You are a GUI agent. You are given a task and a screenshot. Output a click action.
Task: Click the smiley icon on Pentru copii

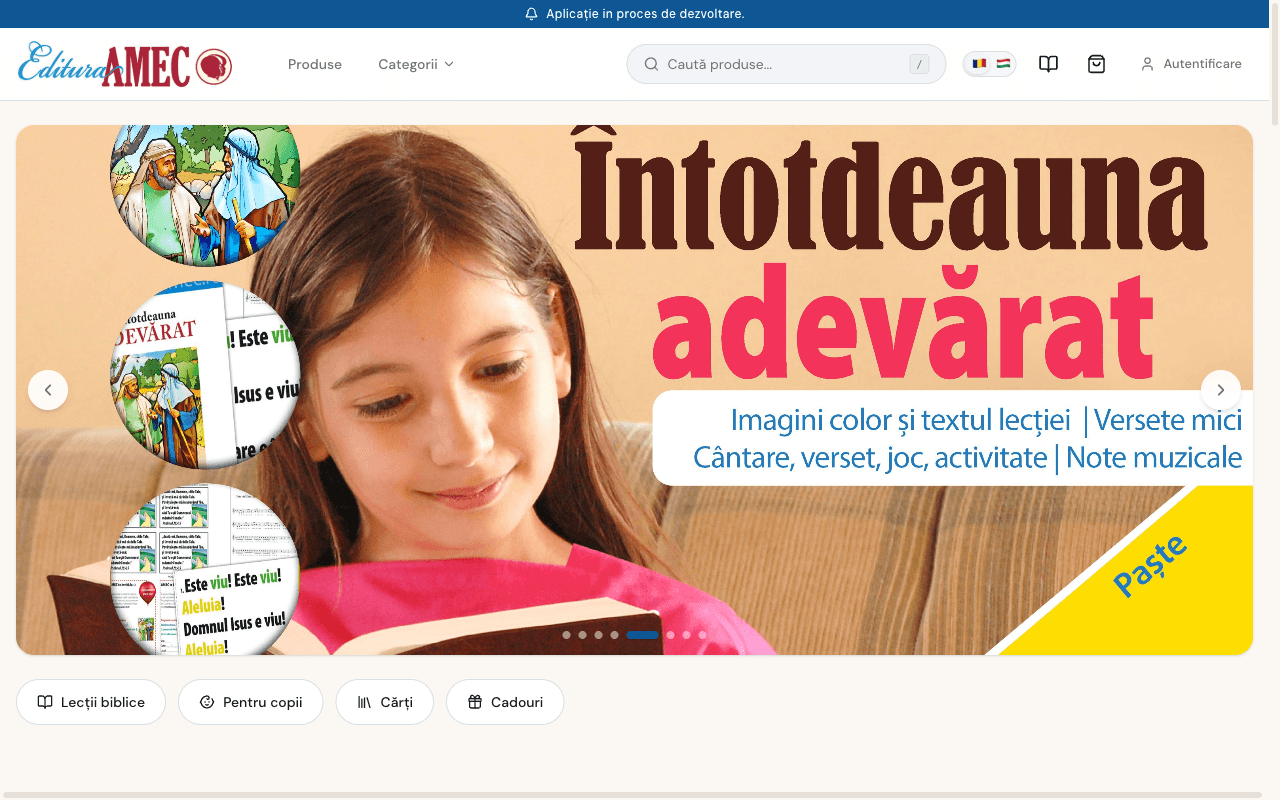[x=205, y=702]
